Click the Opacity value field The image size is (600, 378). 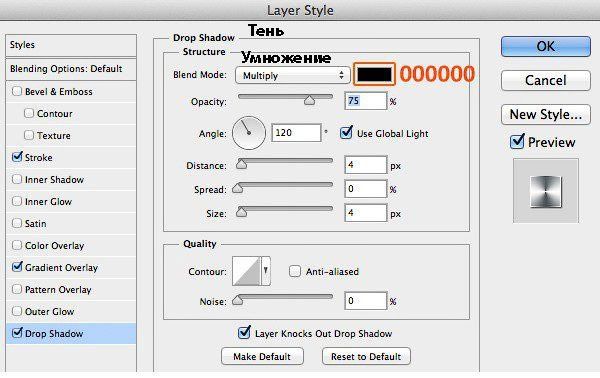tap(365, 101)
